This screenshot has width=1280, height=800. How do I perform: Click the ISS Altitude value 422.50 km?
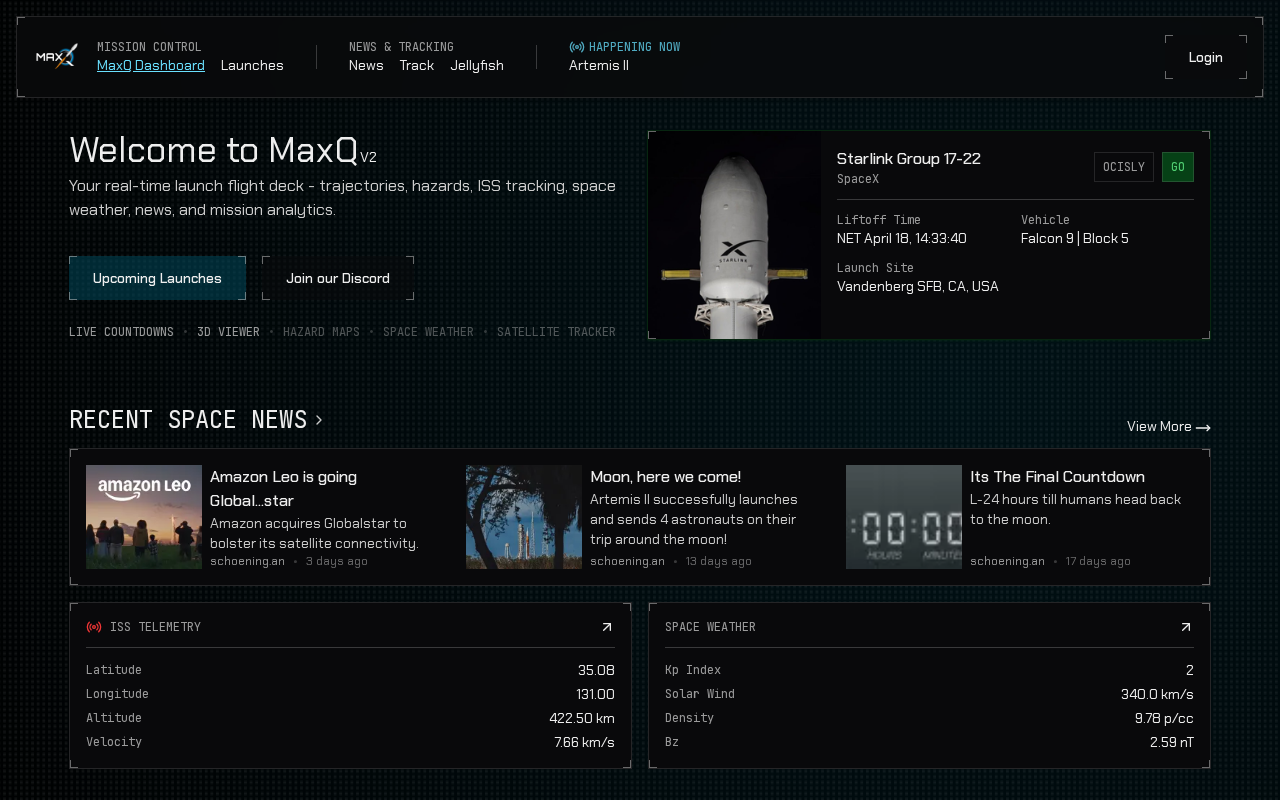[582, 718]
